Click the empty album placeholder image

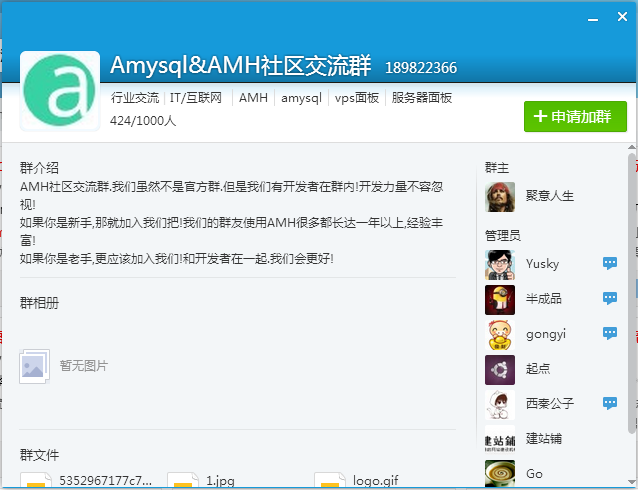(35, 366)
